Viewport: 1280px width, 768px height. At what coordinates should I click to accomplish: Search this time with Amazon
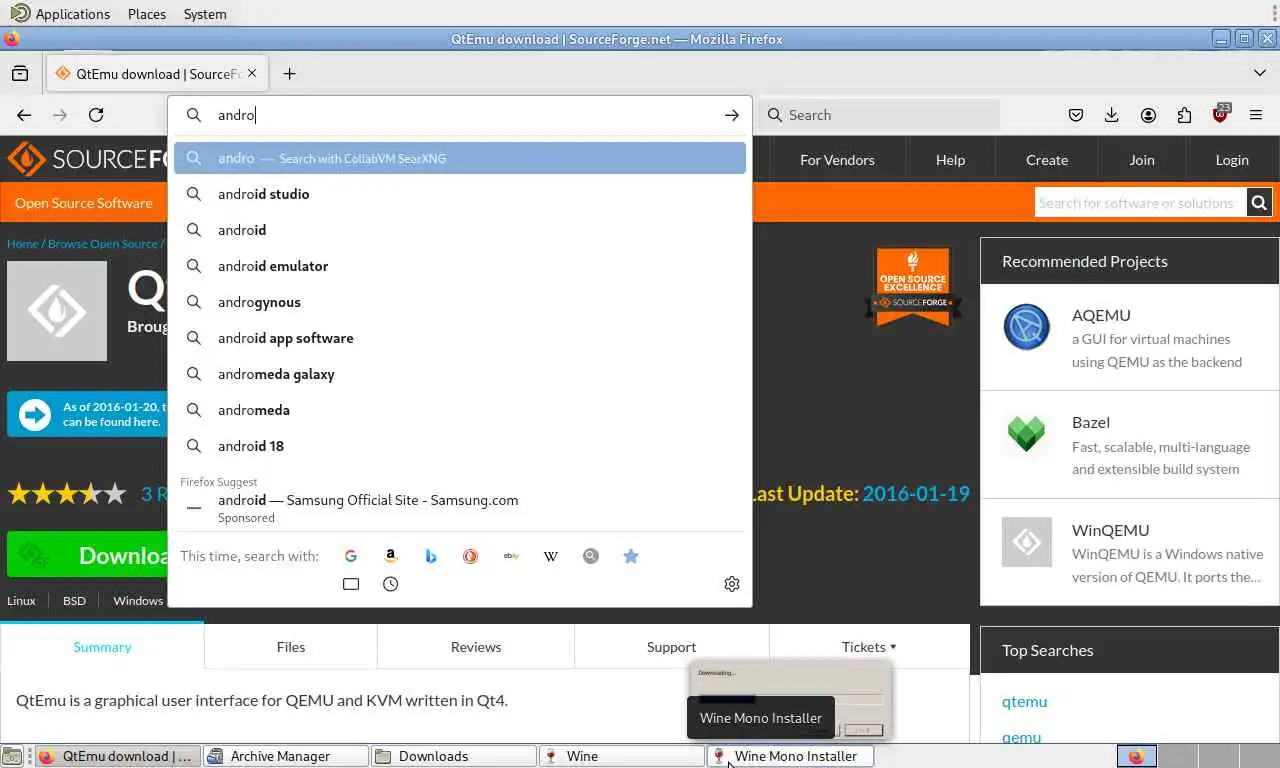pos(391,556)
